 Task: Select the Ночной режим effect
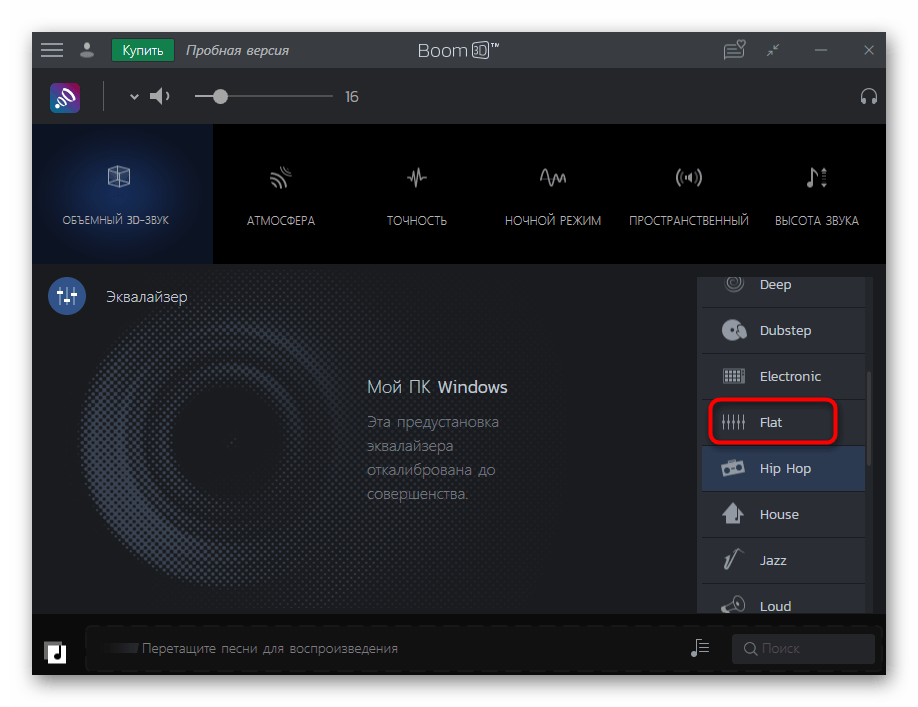(553, 194)
